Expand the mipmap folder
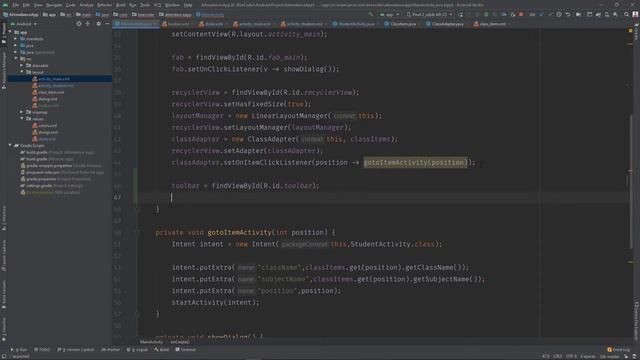Screen dimensions: 640x360 (x=22, y=112)
